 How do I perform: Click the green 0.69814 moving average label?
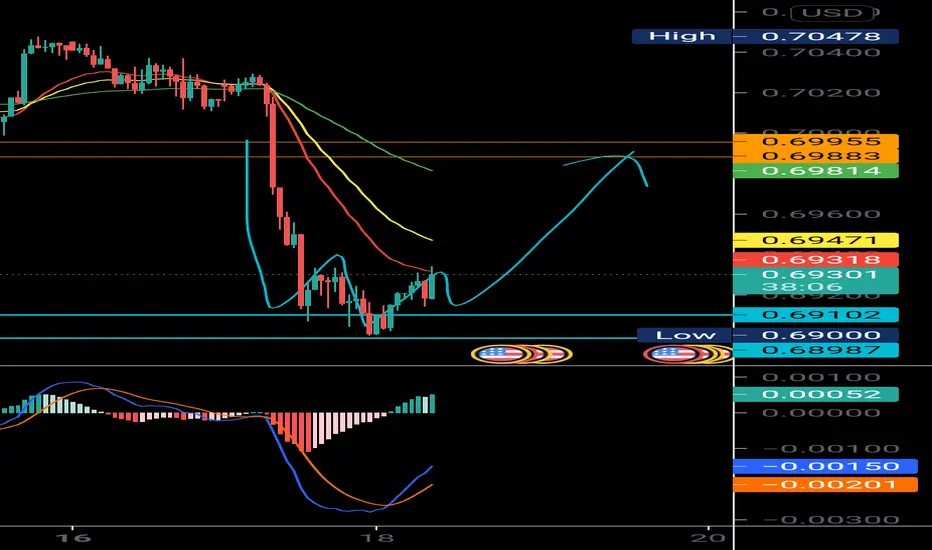816,171
